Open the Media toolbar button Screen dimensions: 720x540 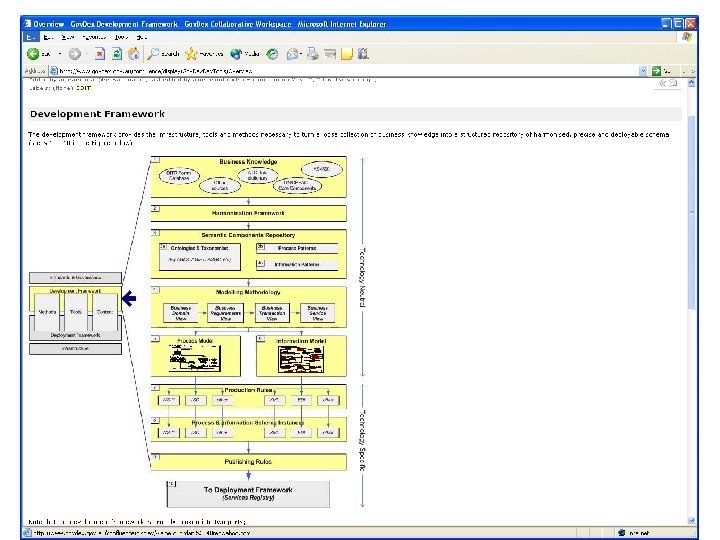(245, 54)
